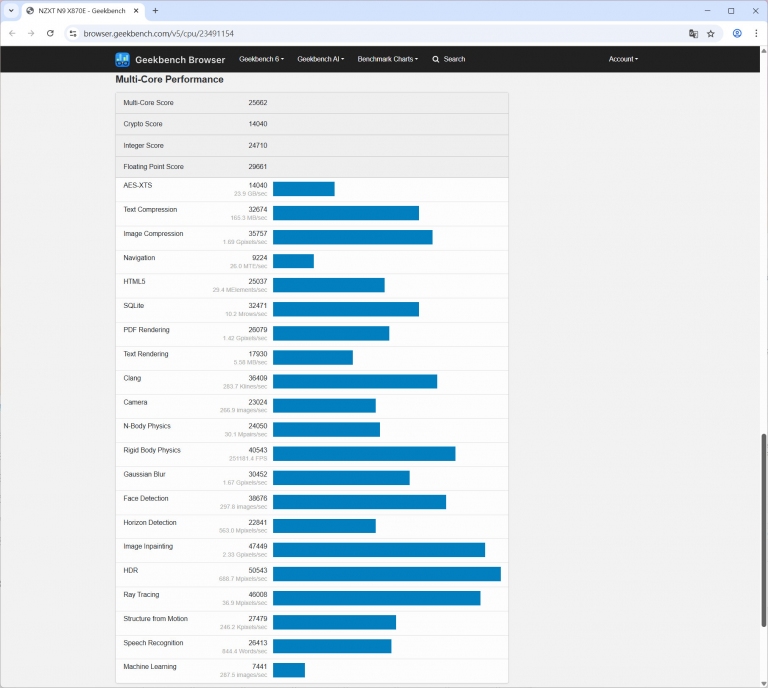The width and height of the screenshot is (768, 688).
Task: Click the AES-XTS result bar
Action: (304, 189)
